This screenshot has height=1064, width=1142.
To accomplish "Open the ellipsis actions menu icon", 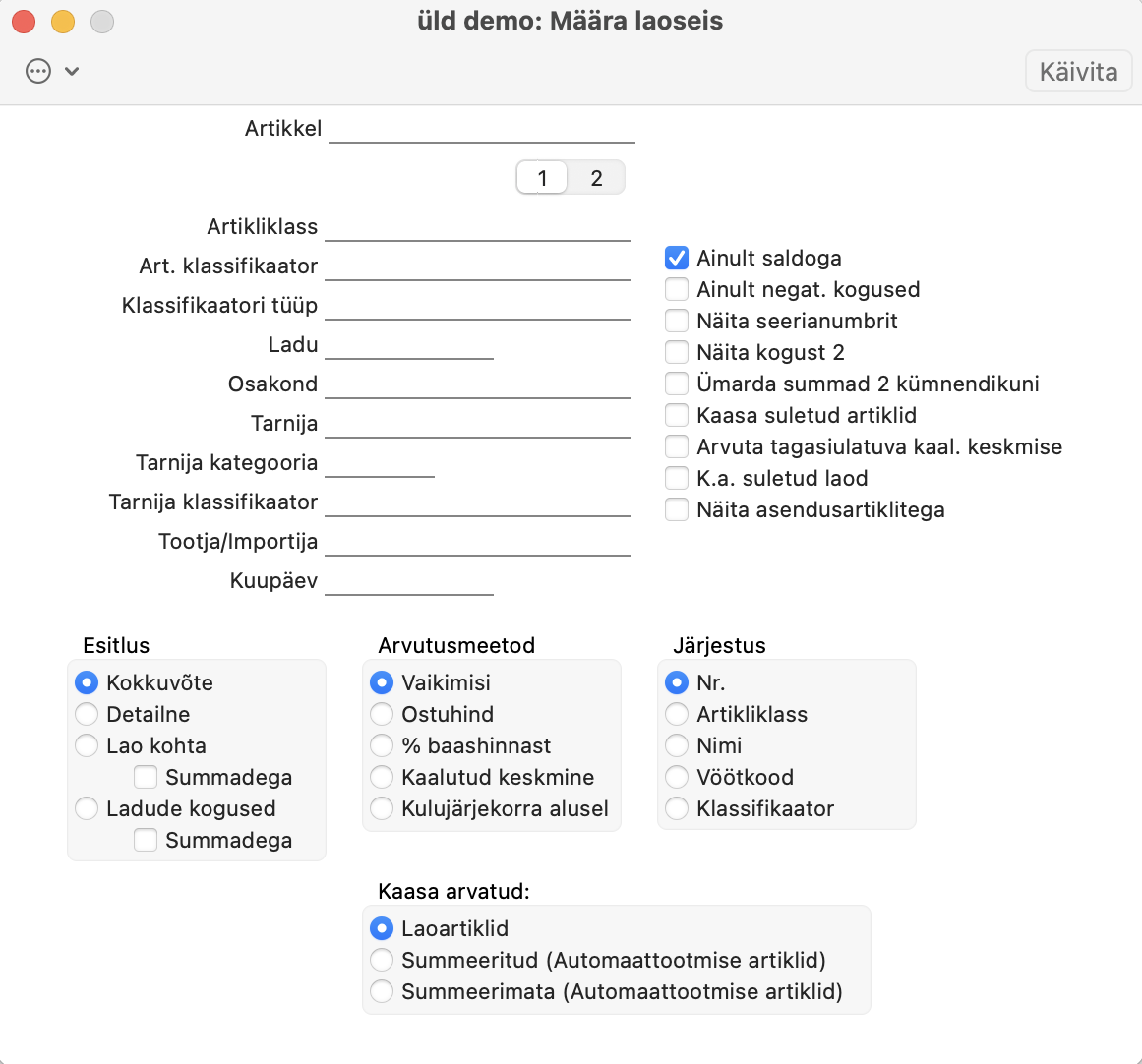I will tap(38, 71).
